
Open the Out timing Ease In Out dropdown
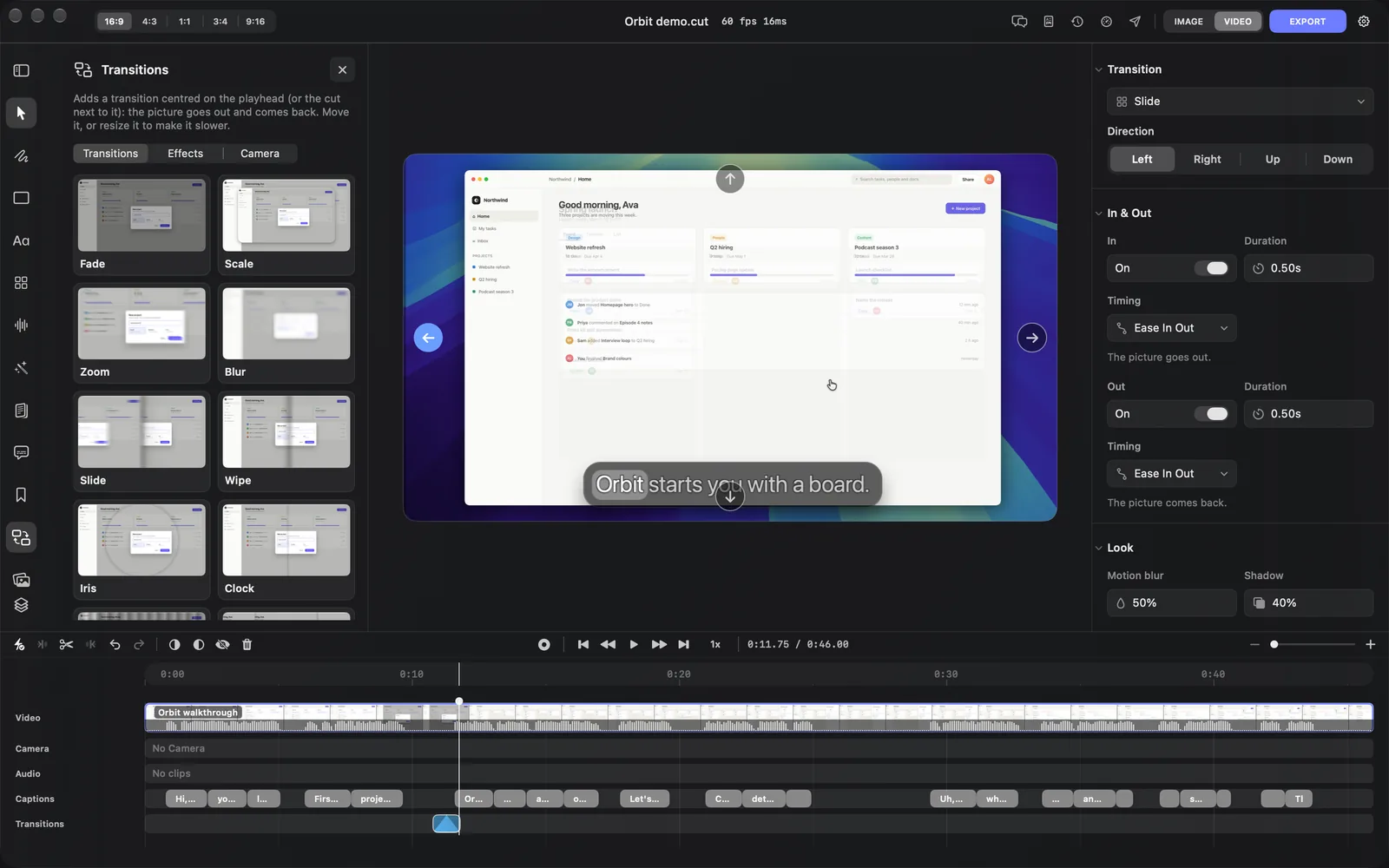(x=1171, y=474)
